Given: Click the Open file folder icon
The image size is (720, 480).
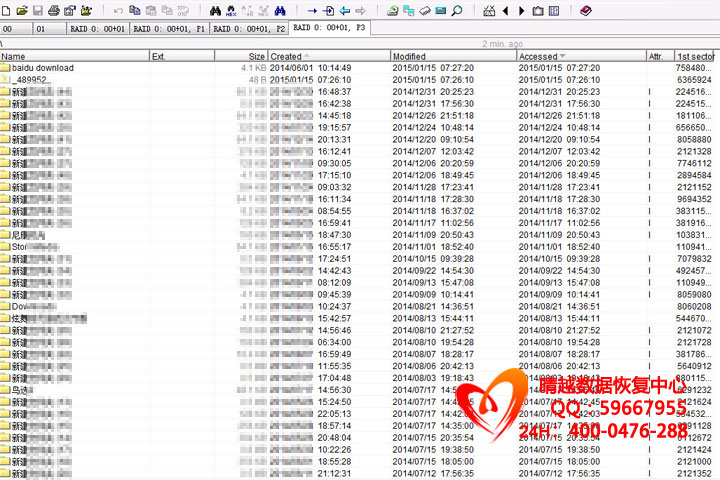Looking at the screenshot, I should [x=21, y=10].
